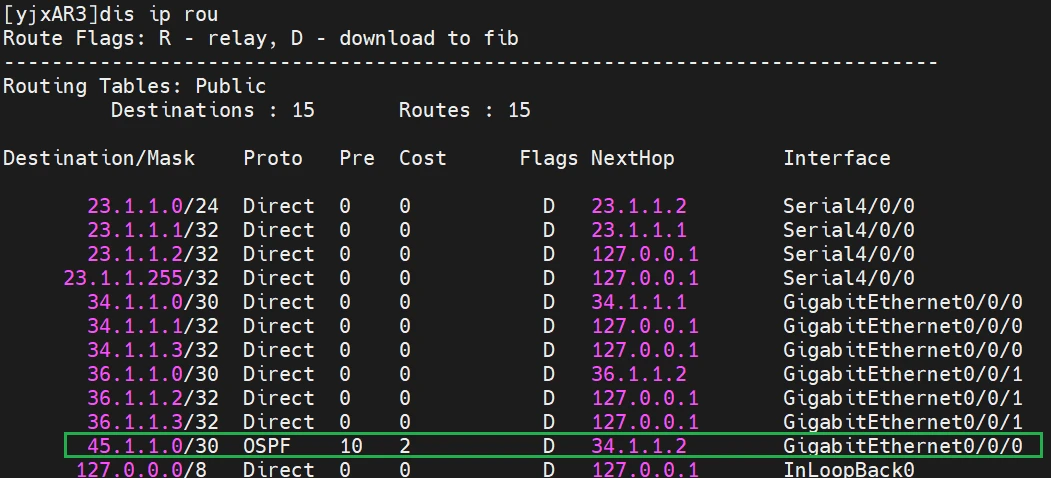The width and height of the screenshot is (1051, 478).
Task: Click the Route Flags legend line
Action: click(x=260, y=38)
